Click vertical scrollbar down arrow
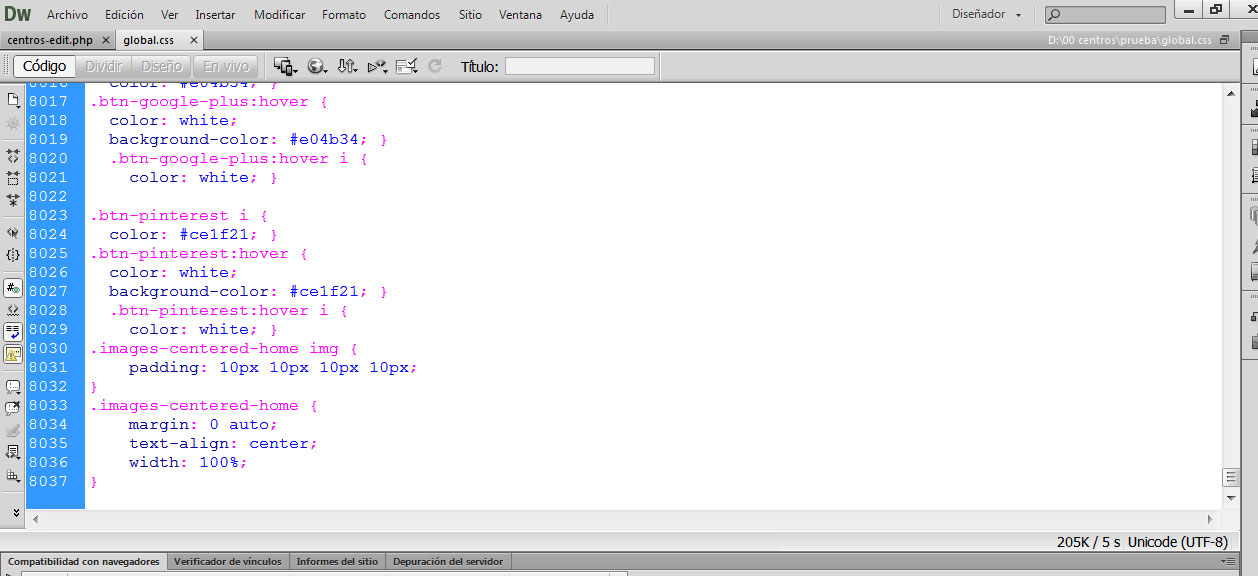Viewport: 1258px width, 576px height. 1230,500
